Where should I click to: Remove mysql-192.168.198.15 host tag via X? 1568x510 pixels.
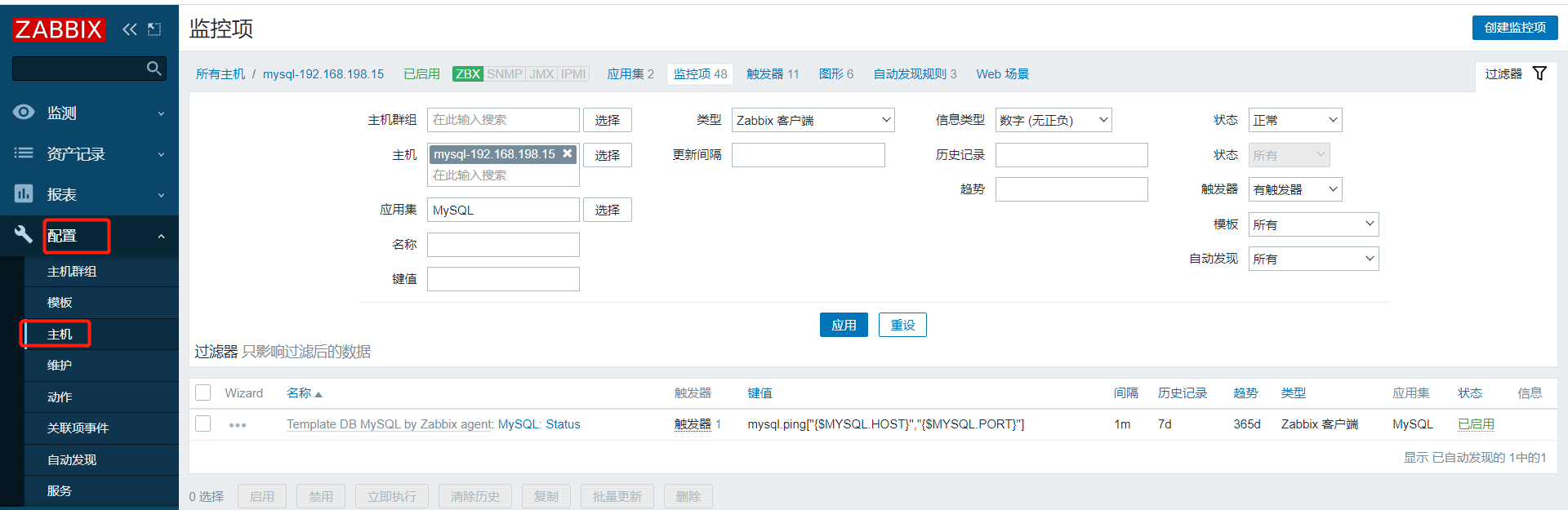(568, 153)
